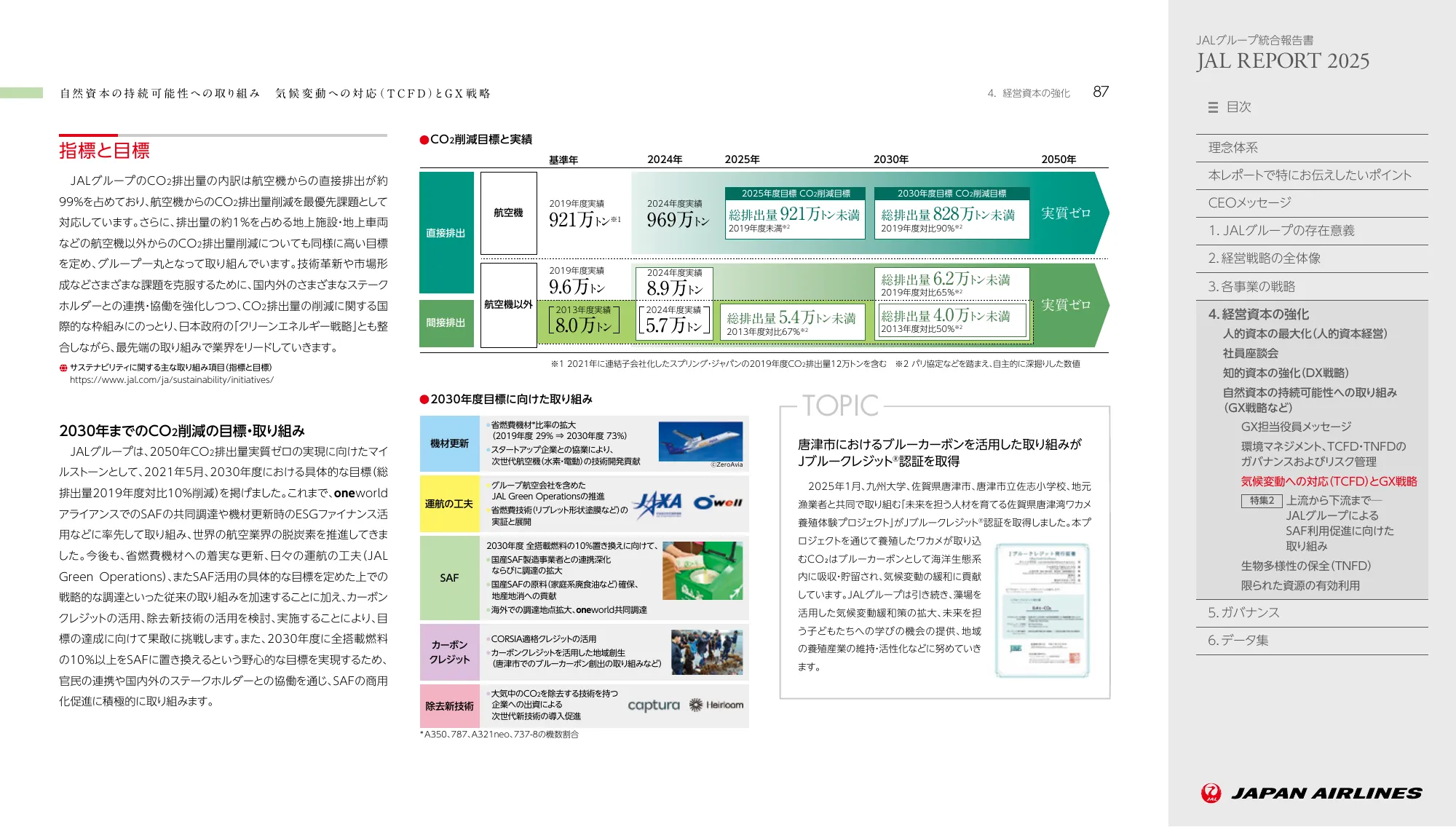Open 1. JALグループの存在意義 section
This screenshot has height=827, width=1456.
click(1312, 231)
